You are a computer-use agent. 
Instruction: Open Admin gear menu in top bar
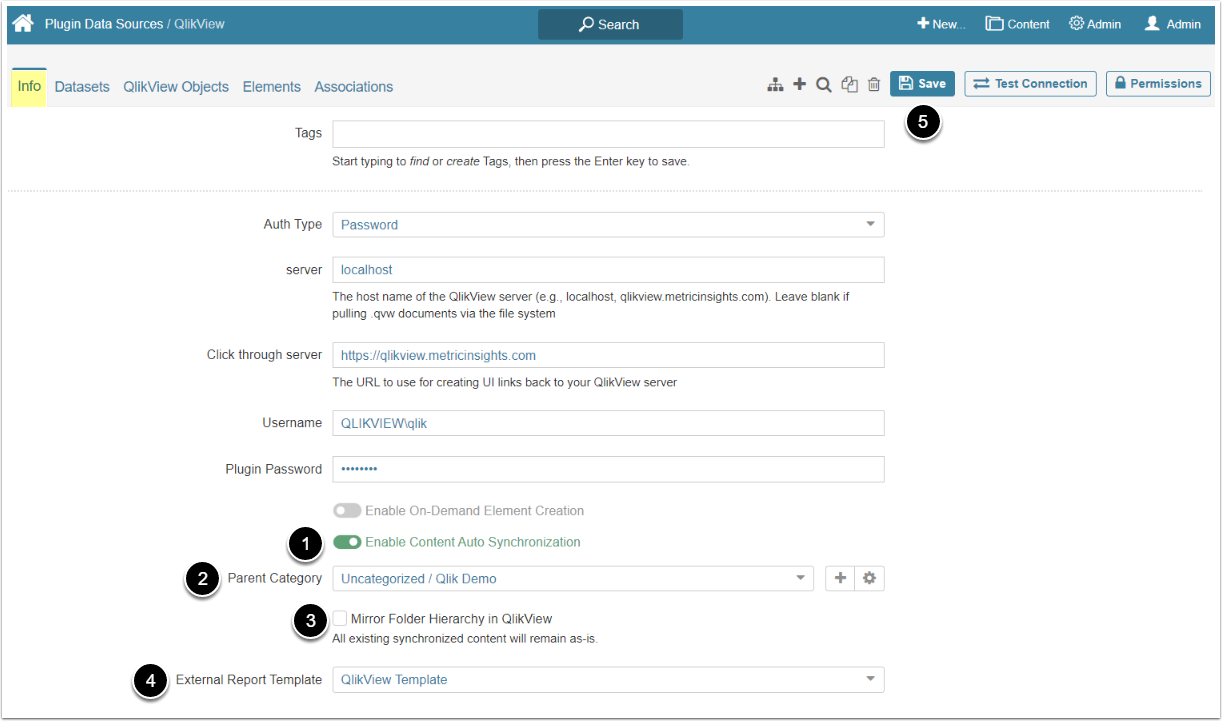[x=1095, y=24]
